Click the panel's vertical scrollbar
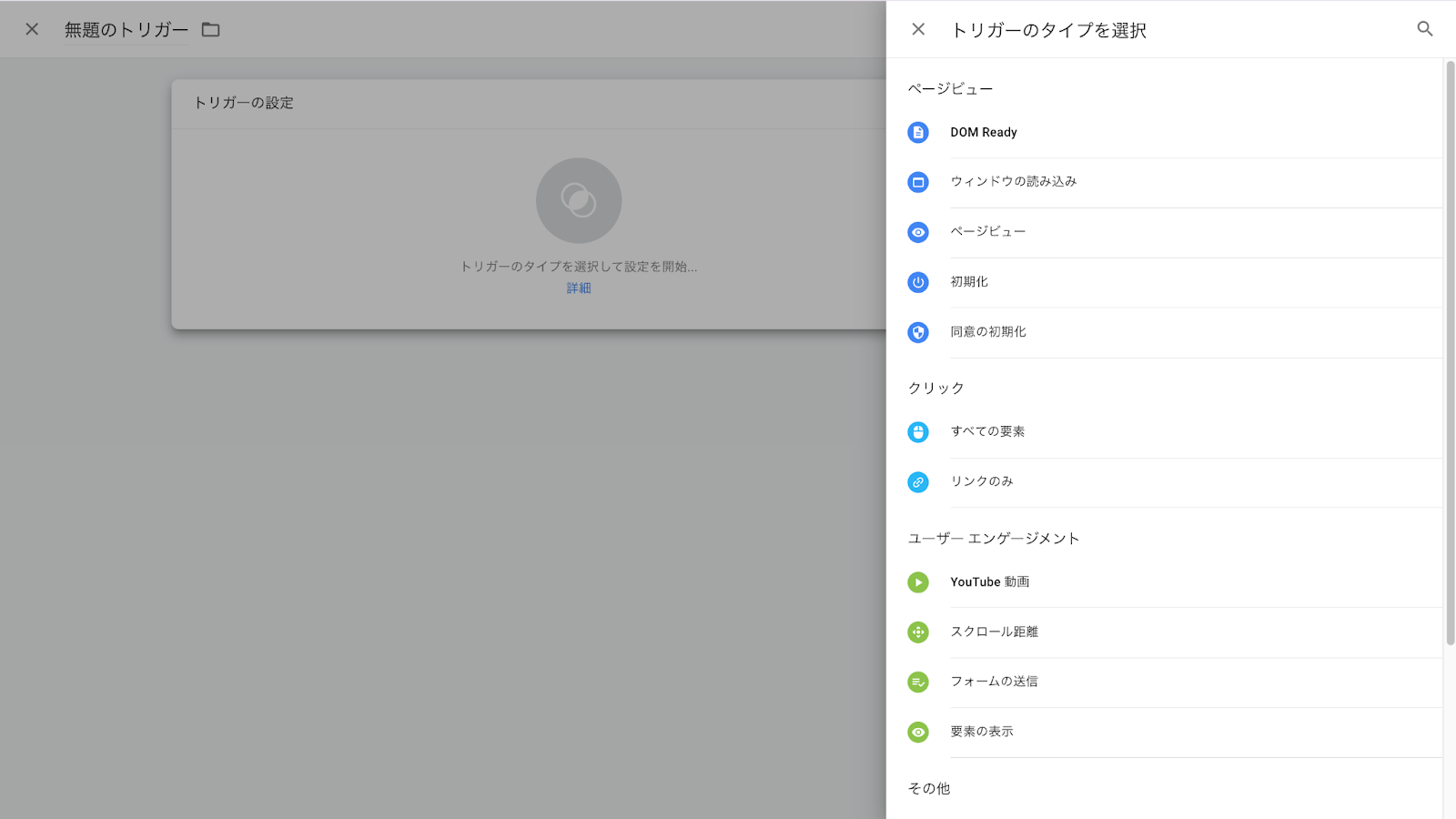1456x819 pixels. click(1450, 353)
